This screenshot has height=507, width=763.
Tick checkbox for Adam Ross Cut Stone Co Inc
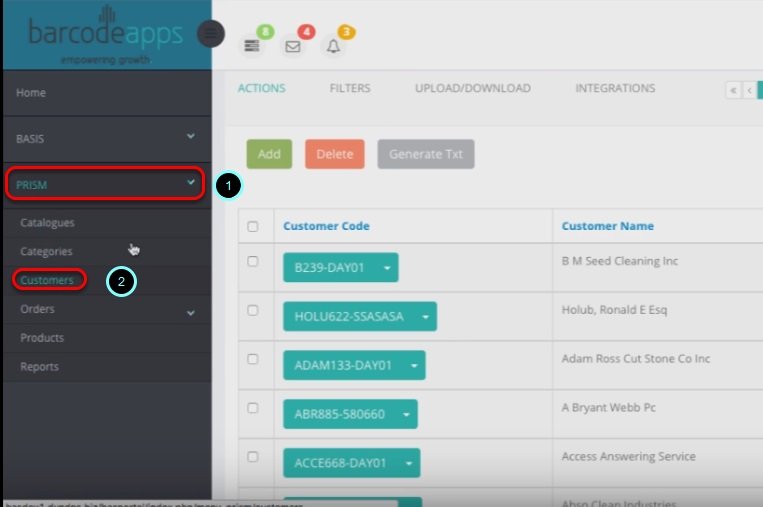[253, 359]
